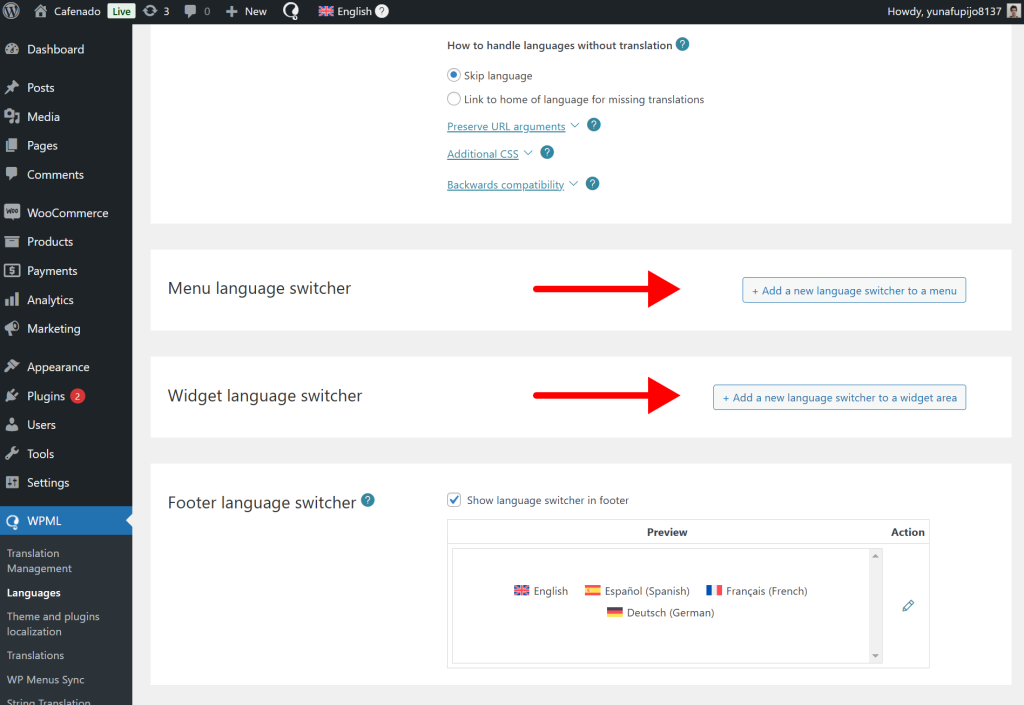Add a new language switcher to a menu
Screen dimensions: 1024x705
853,289
